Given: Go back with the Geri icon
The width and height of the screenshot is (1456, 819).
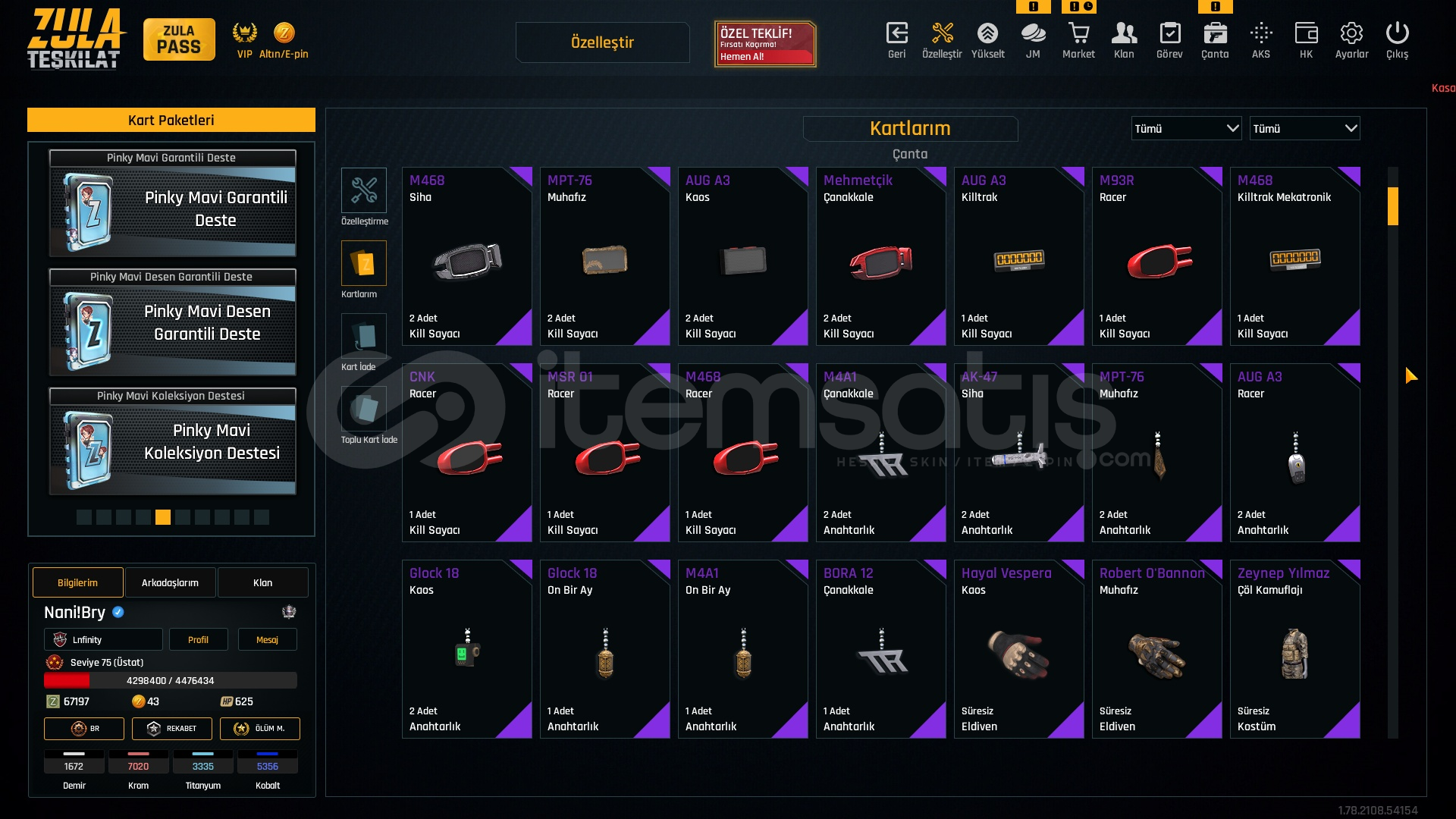Looking at the screenshot, I should click(896, 33).
